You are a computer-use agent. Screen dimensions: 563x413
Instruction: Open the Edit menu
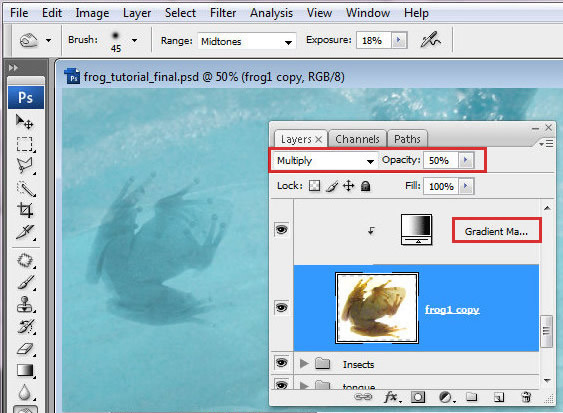[x=52, y=13]
